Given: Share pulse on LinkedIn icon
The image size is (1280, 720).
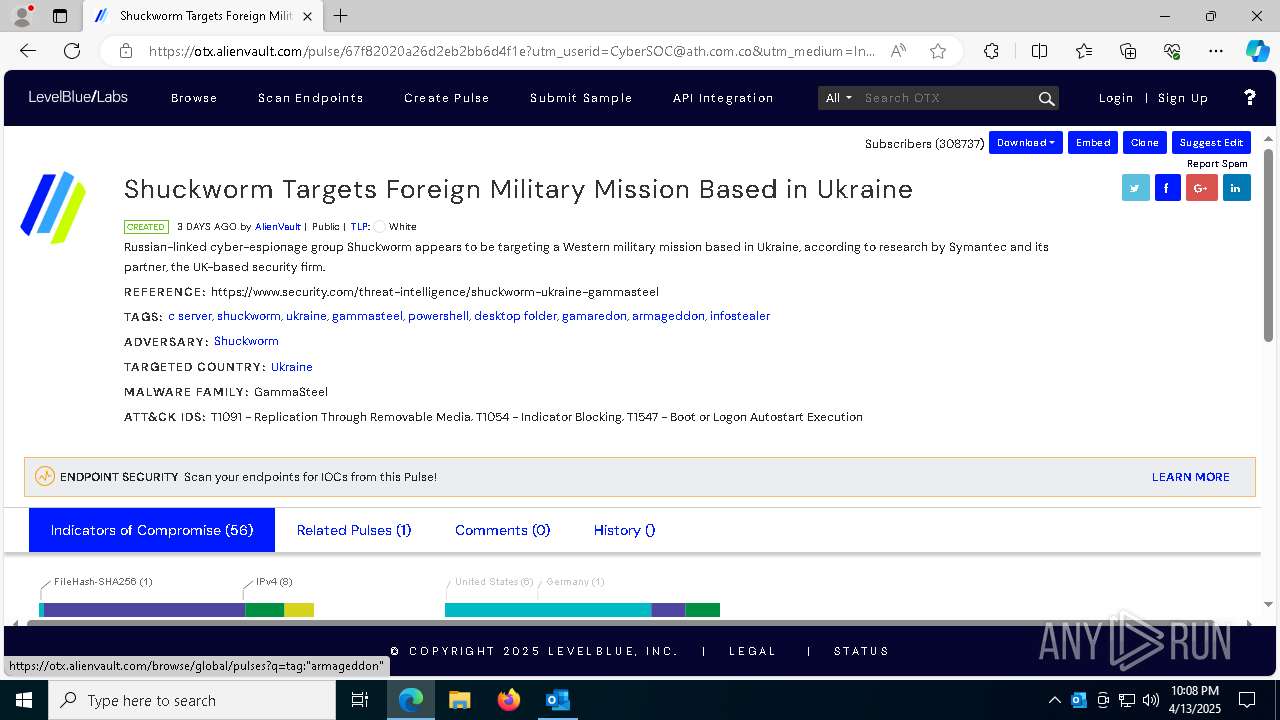Looking at the screenshot, I should (1236, 187).
